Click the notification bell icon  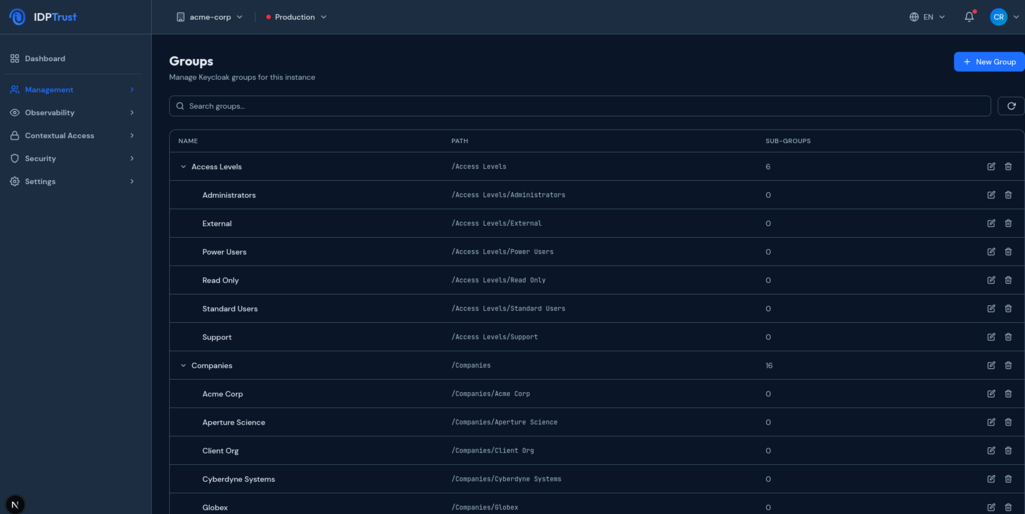click(x=969, y=17)
